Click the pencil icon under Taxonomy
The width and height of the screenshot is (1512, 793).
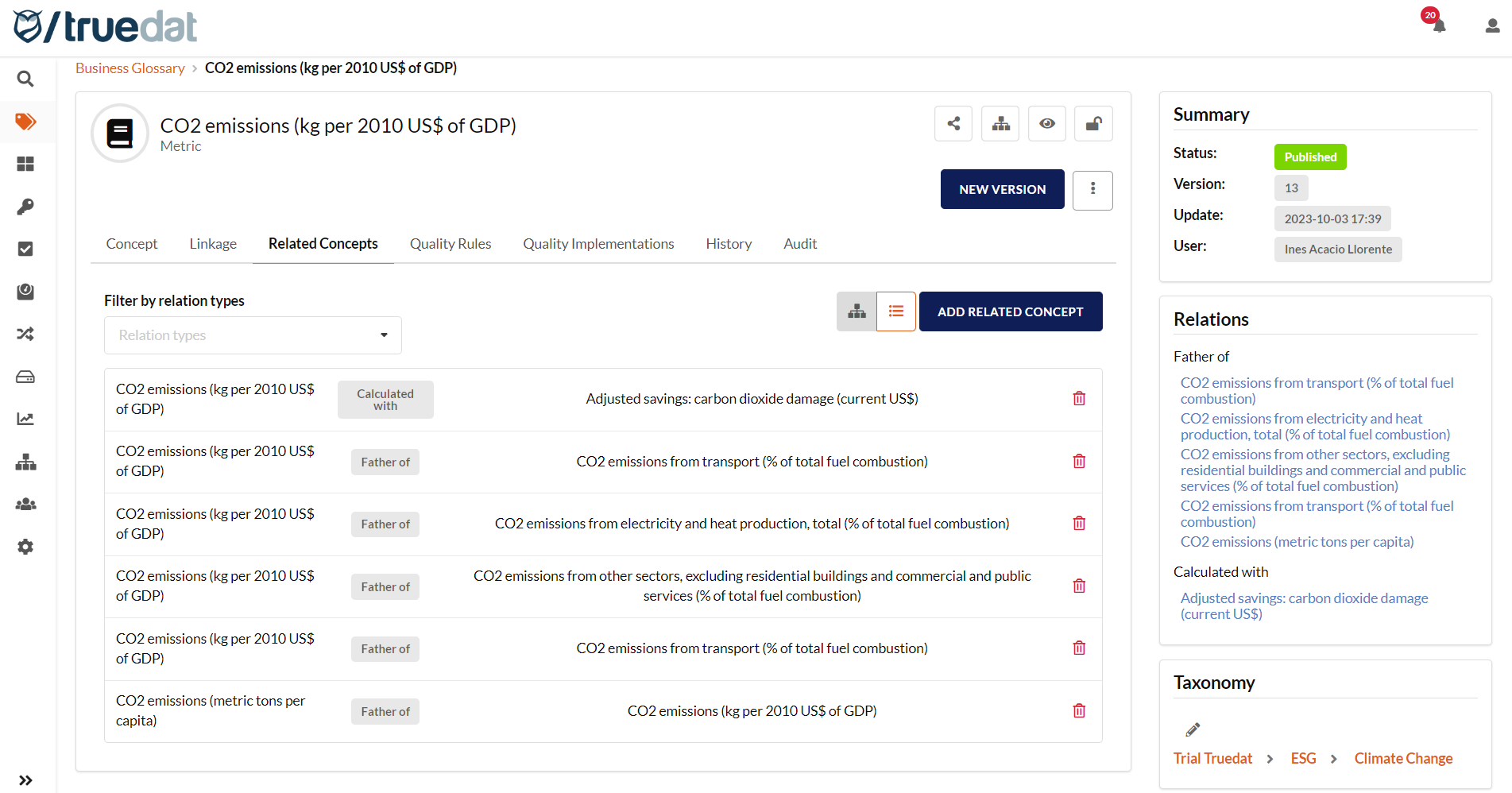(x=1193, y=729)
